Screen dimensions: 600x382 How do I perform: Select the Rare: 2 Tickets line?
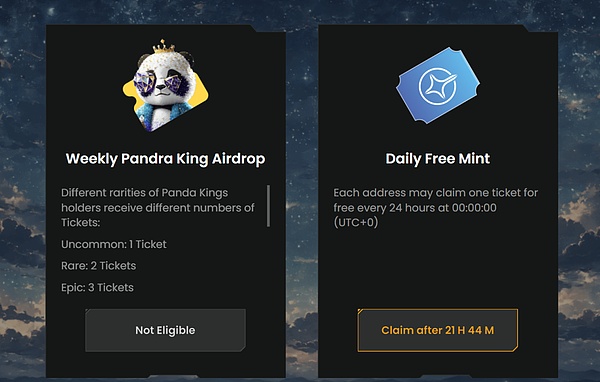click(x=99, y=266)
